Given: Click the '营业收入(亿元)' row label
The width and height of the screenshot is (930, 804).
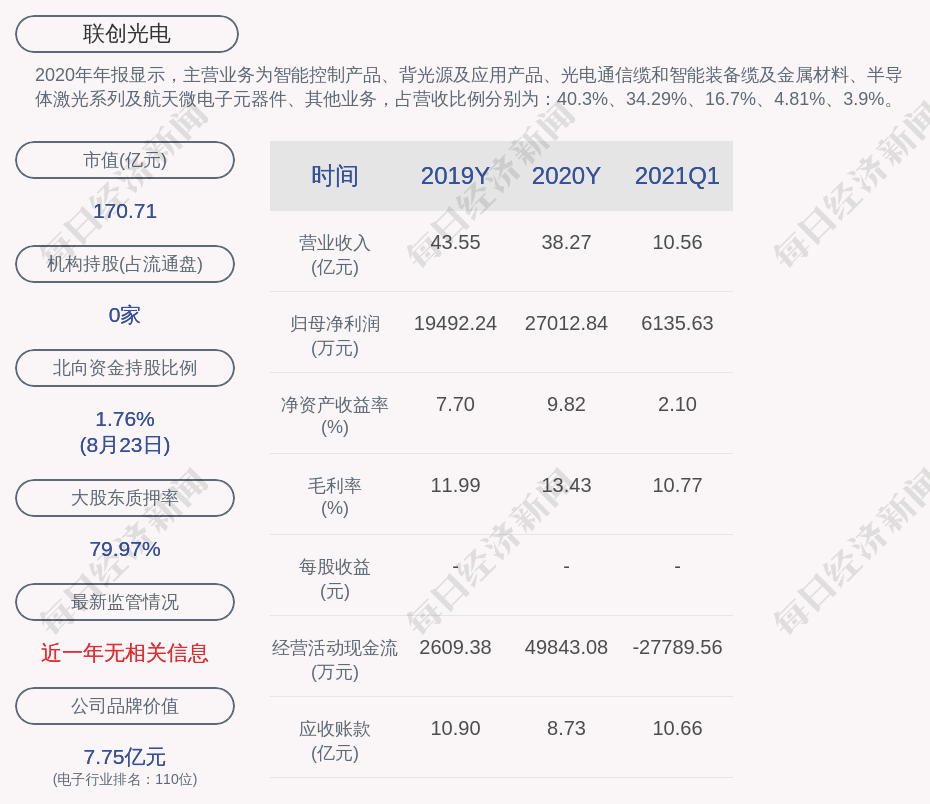Looking at the screenshot, I should click(335, 255).
